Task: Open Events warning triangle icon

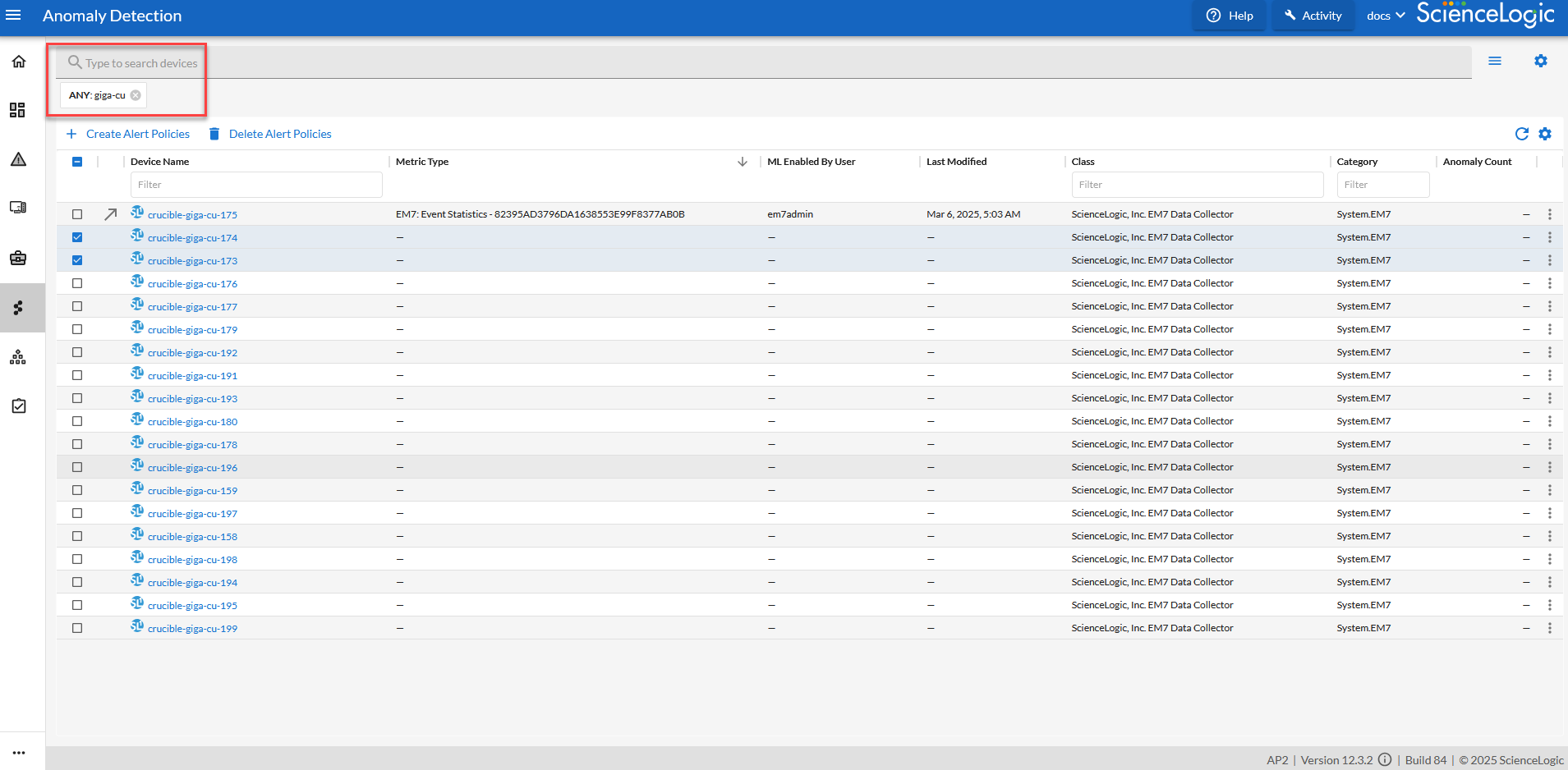Action: pyautogui.click(x=18, y=159)
